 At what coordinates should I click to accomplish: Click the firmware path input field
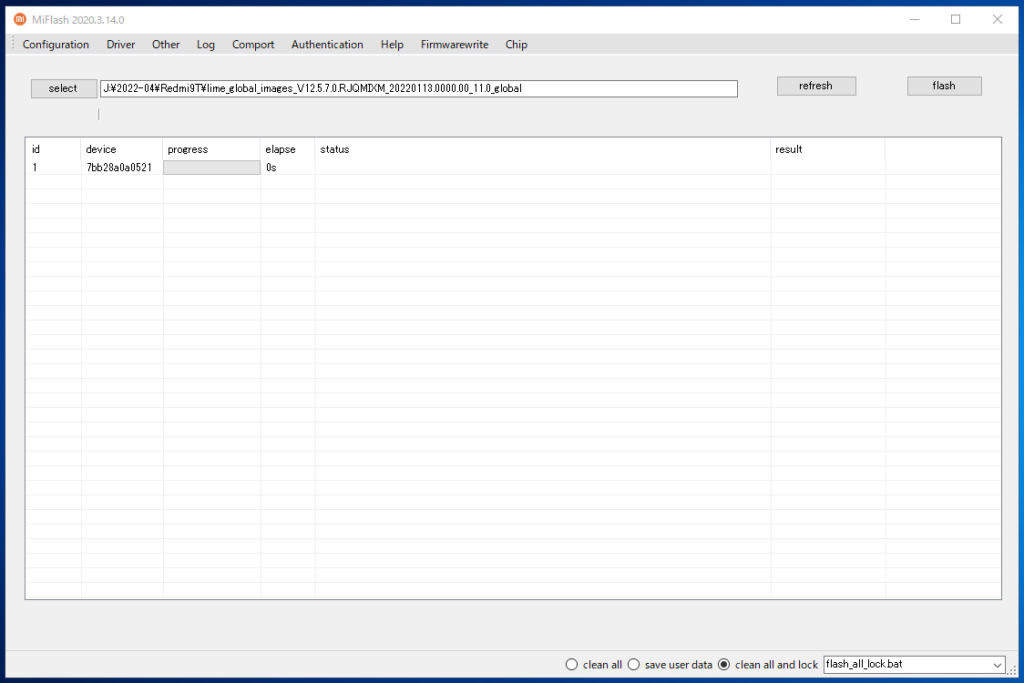click(x=418, y=88)
